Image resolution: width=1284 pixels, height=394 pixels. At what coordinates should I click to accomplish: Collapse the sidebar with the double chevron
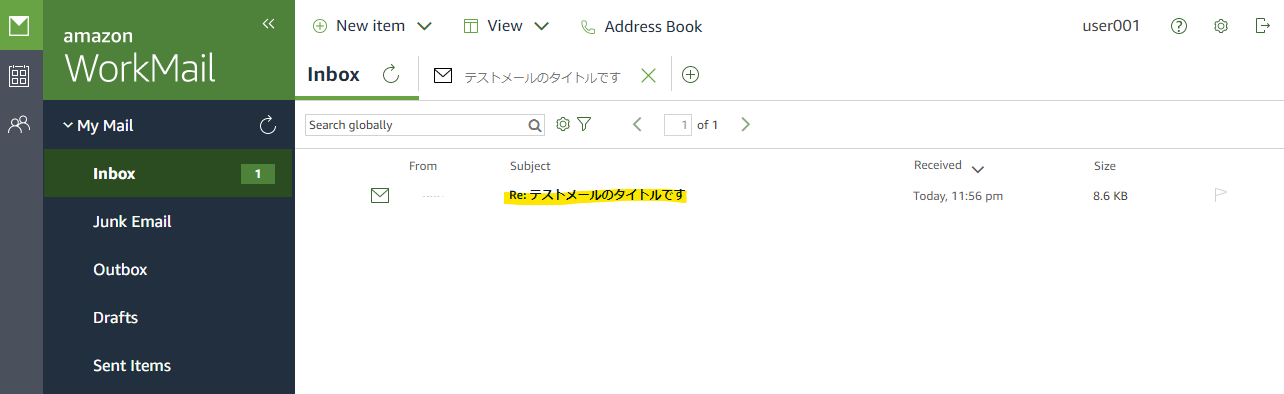(x=268, y=24)
